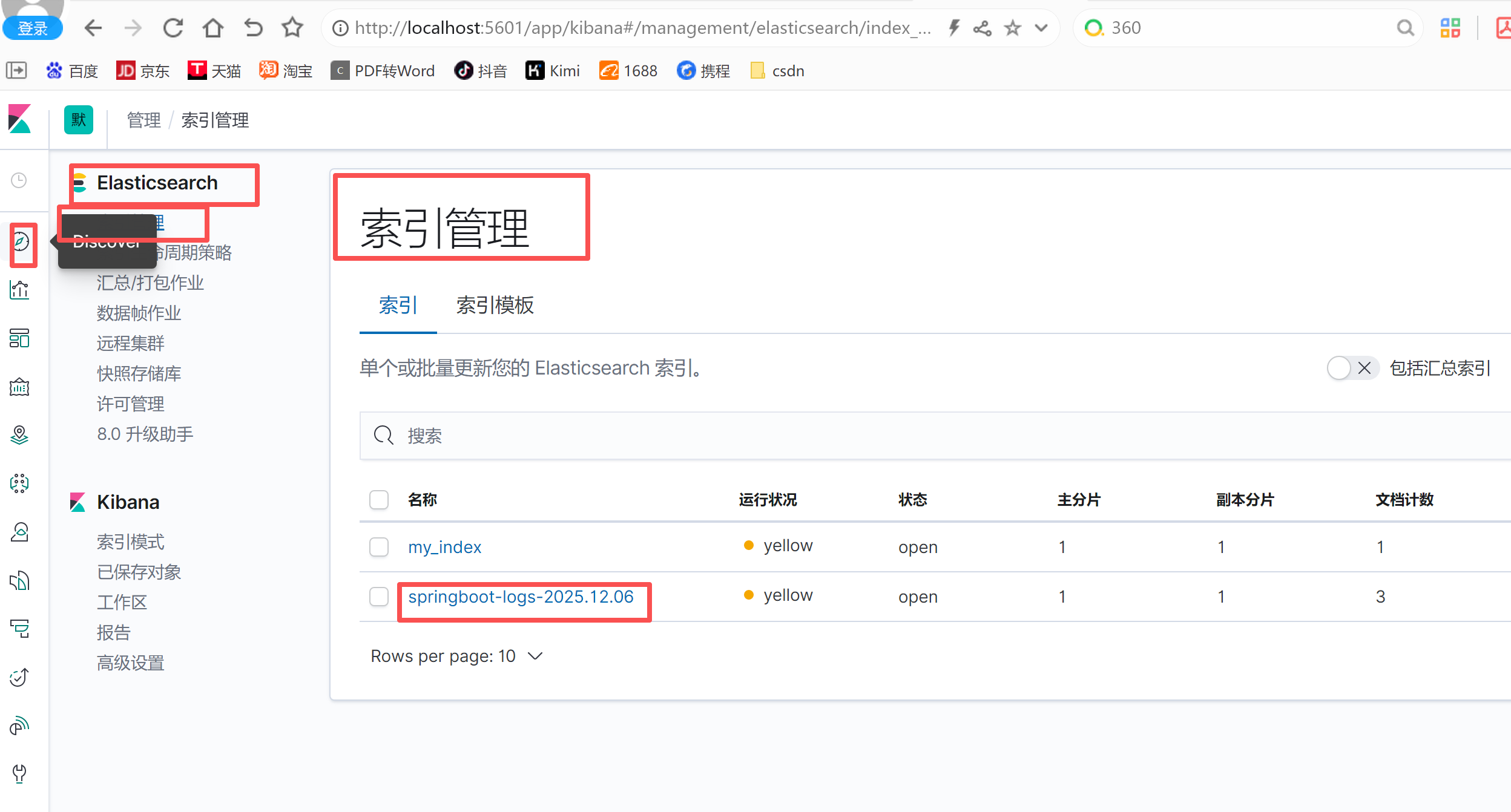Switch to the 索引模板 tab
The width and height of the screenshot is (1511, 812).
tap(495, 306)
